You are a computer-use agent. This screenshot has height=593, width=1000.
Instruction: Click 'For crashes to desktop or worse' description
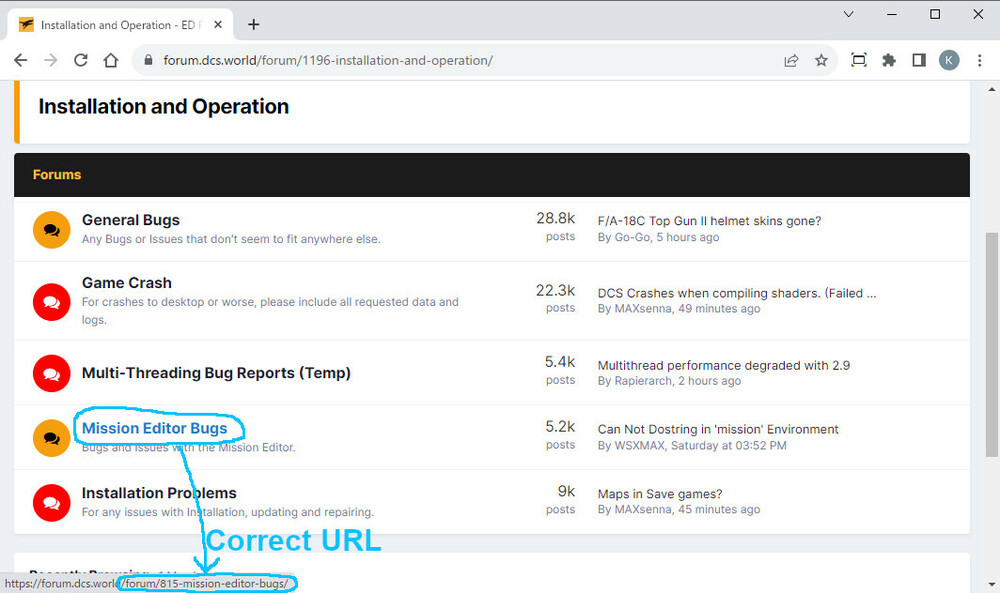tap(270, 311)
